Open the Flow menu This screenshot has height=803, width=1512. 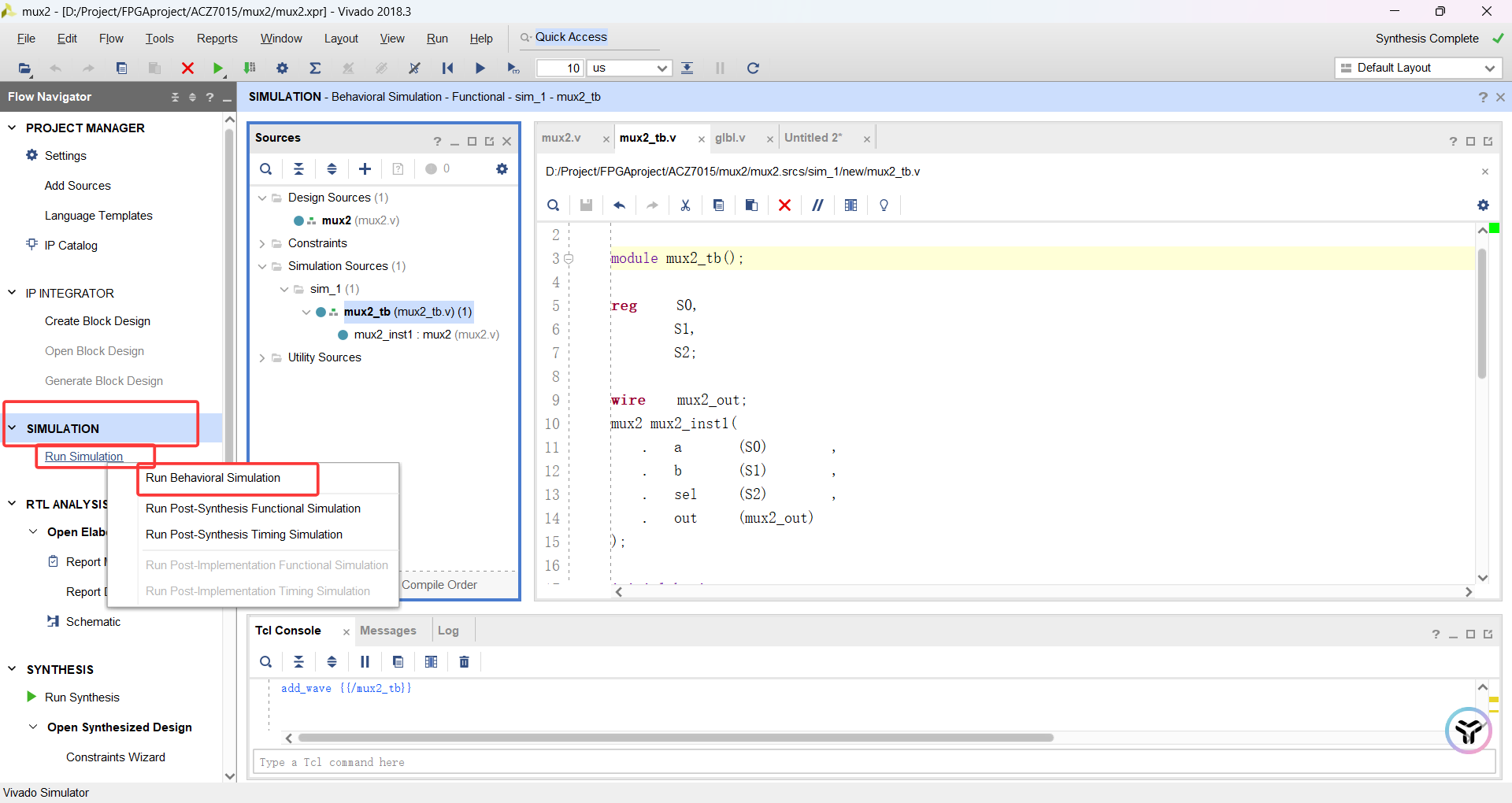click(x=111, y=39)
